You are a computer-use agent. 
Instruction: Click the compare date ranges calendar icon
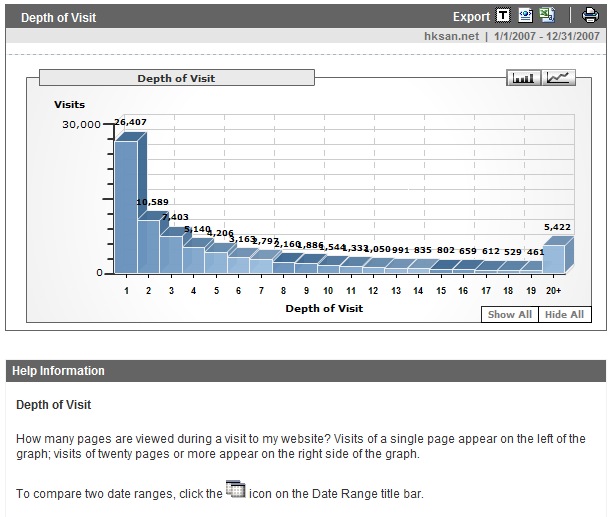point(235,489)
